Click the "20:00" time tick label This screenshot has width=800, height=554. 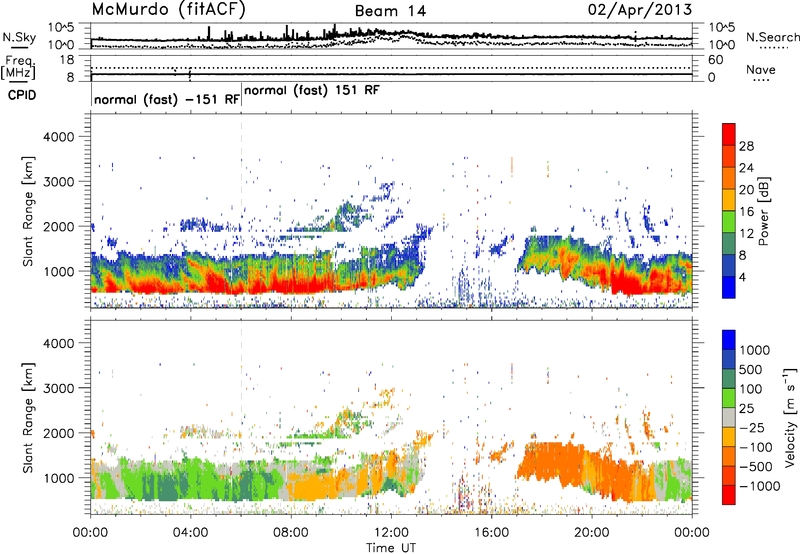click(x=591, y=533)
